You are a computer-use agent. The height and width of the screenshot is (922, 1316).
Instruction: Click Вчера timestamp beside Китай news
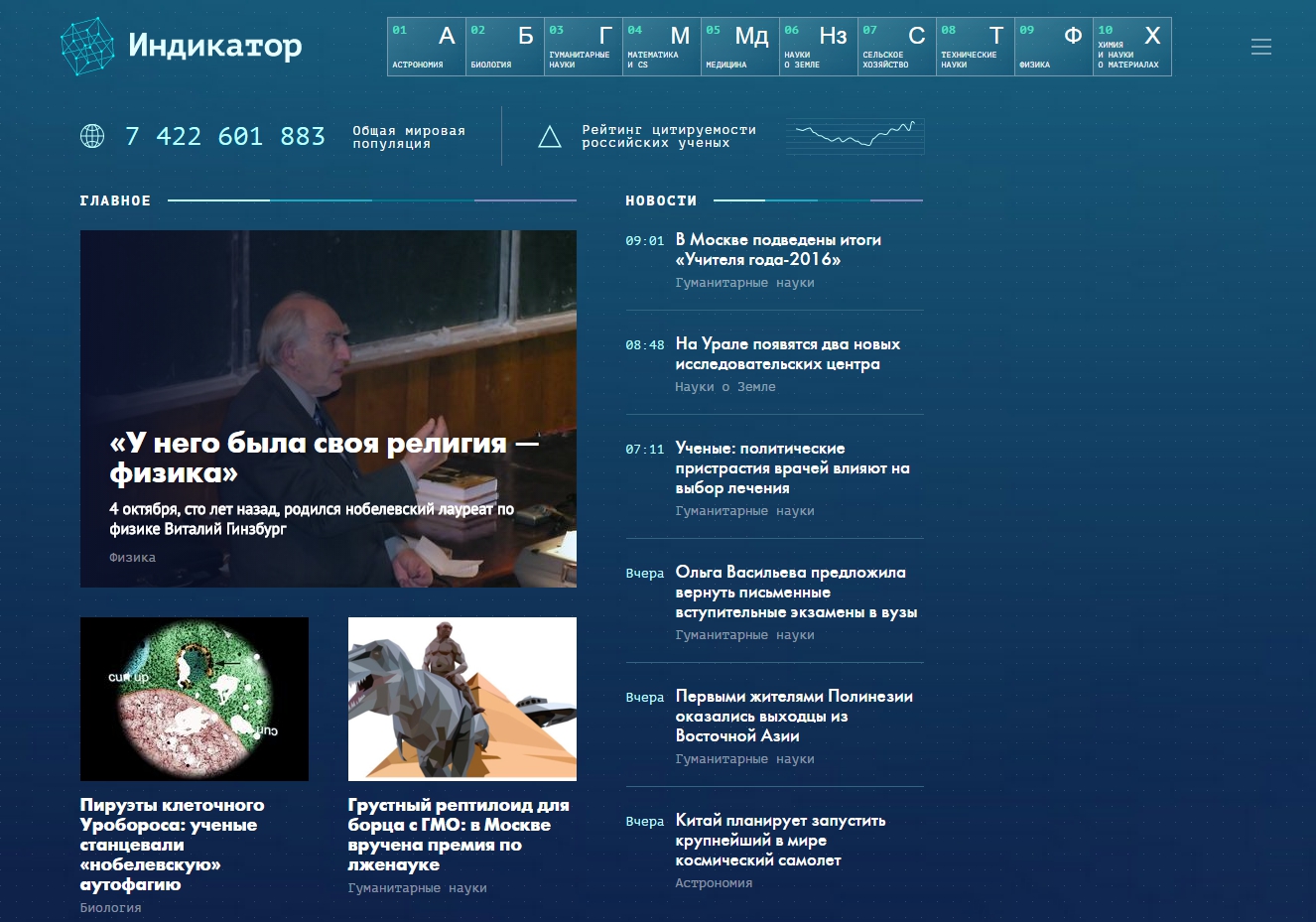pos(645,822)
